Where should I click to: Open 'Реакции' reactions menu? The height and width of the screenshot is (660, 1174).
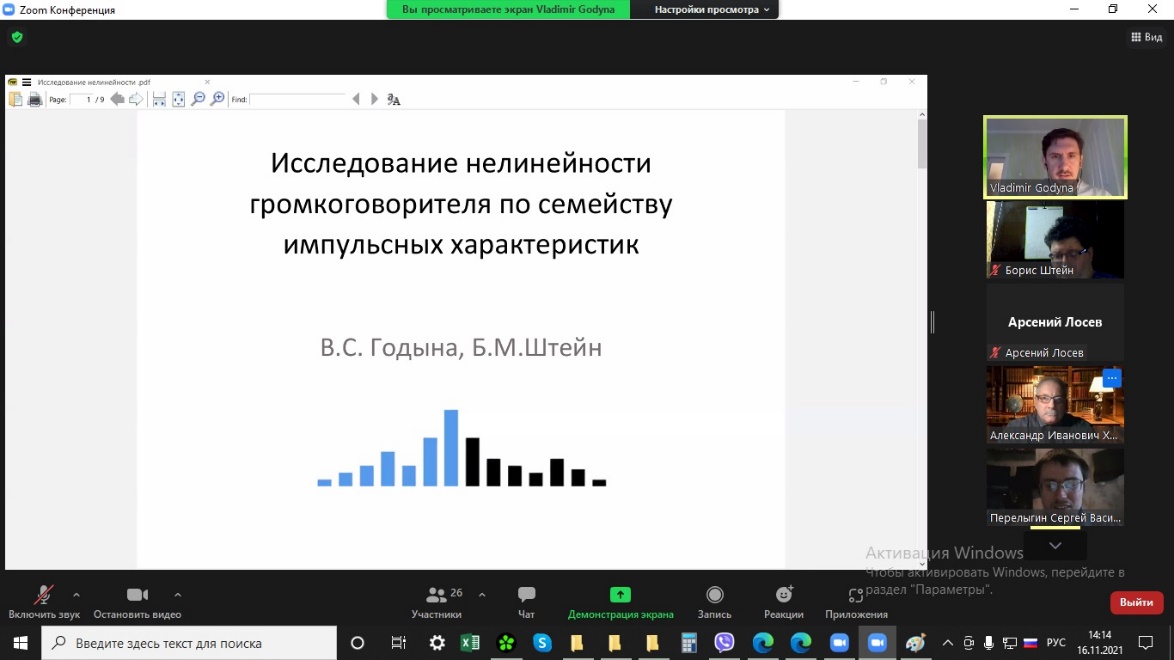783,602
